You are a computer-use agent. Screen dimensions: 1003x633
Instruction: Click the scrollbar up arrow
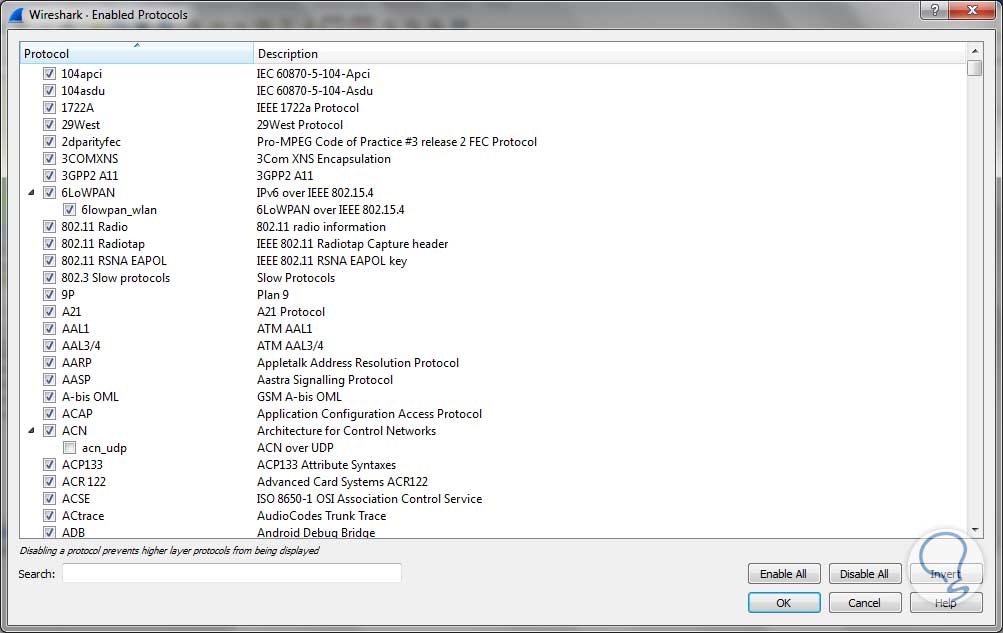tap(974, 51)
